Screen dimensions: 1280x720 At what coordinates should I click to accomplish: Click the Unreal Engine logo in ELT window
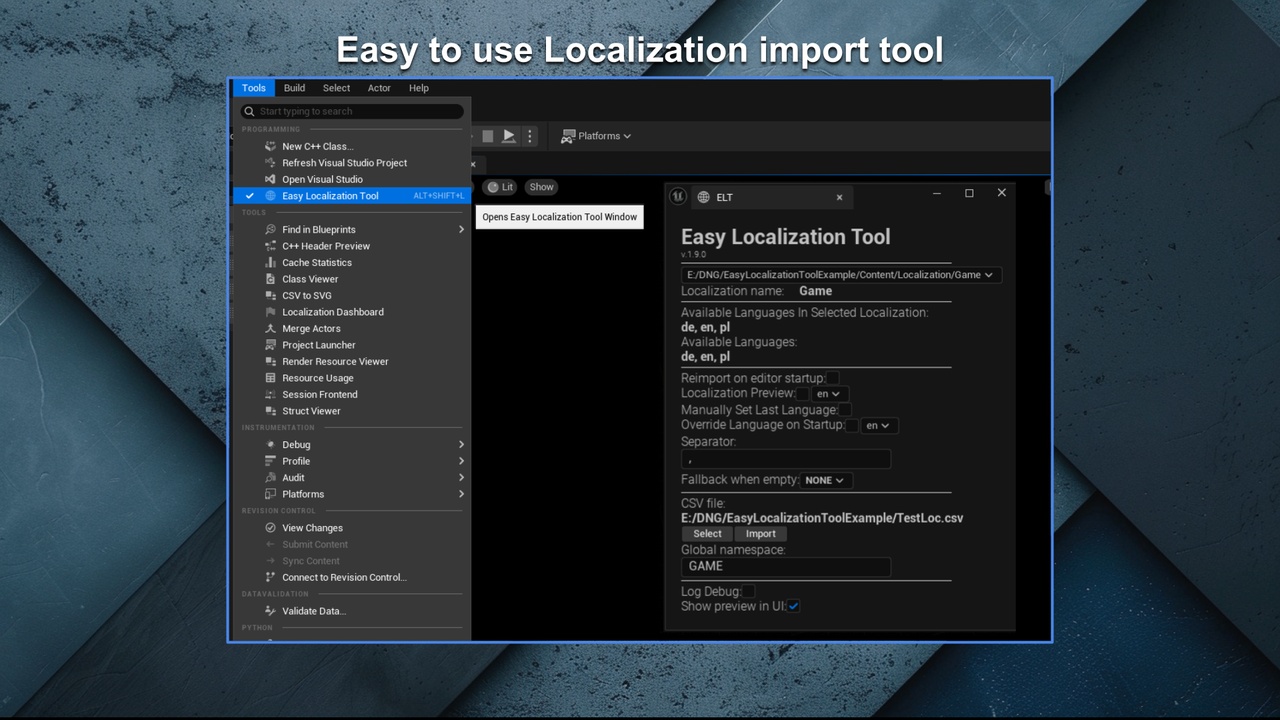(x=678, y=197)
